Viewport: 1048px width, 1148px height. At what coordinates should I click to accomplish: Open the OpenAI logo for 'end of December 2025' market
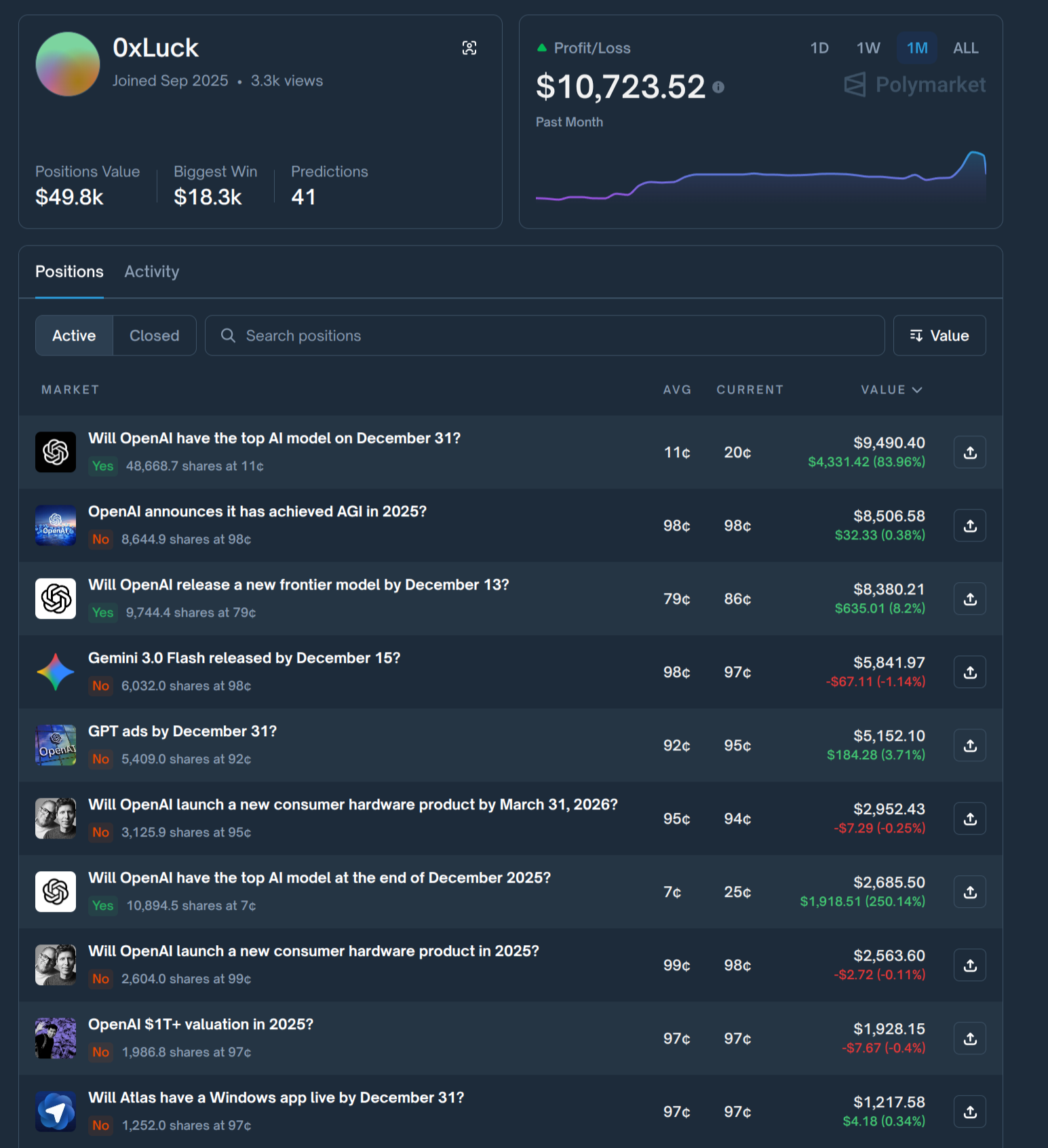click(56, 892)
